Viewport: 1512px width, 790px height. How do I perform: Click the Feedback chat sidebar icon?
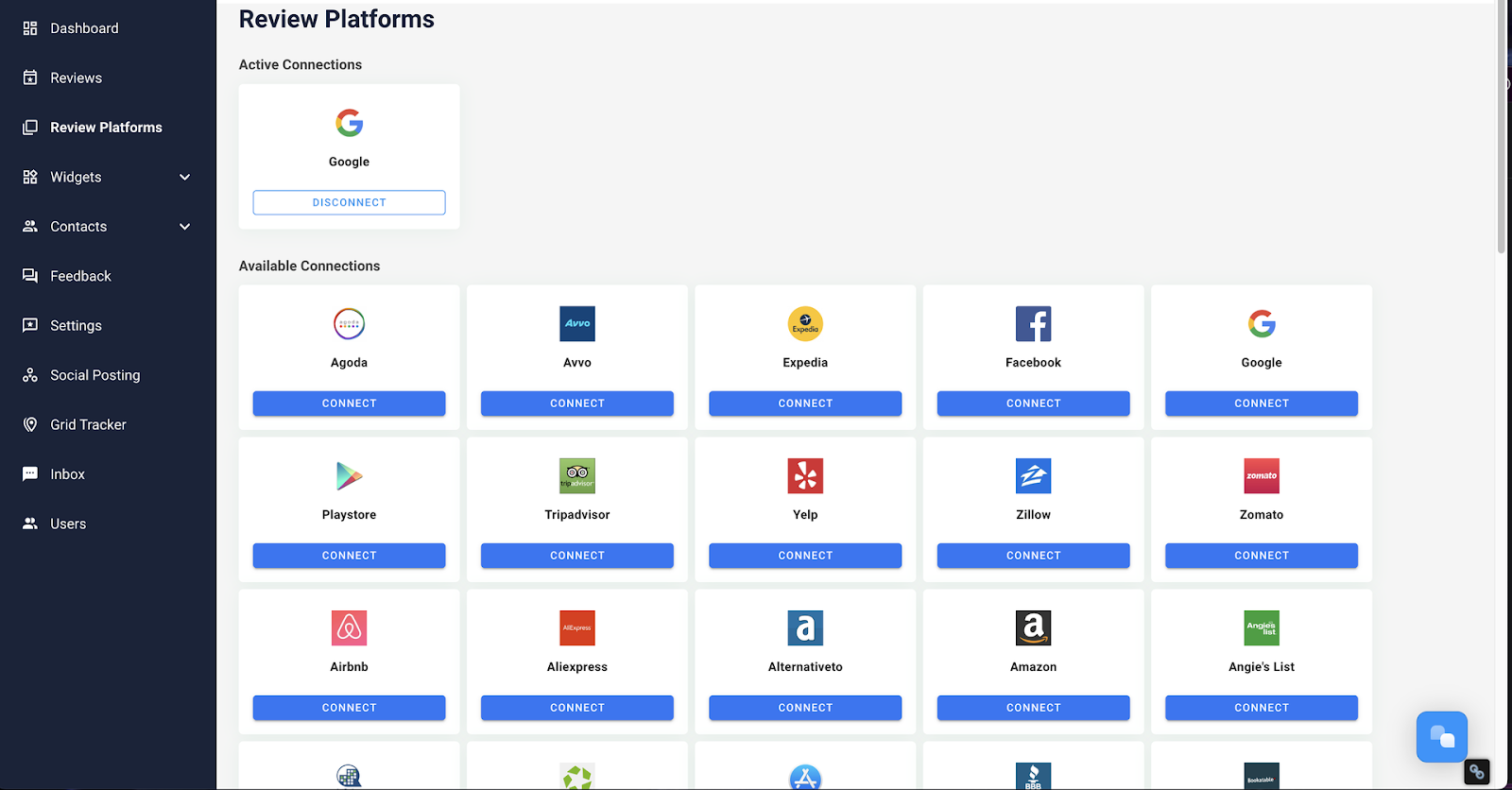click(30, 276)
